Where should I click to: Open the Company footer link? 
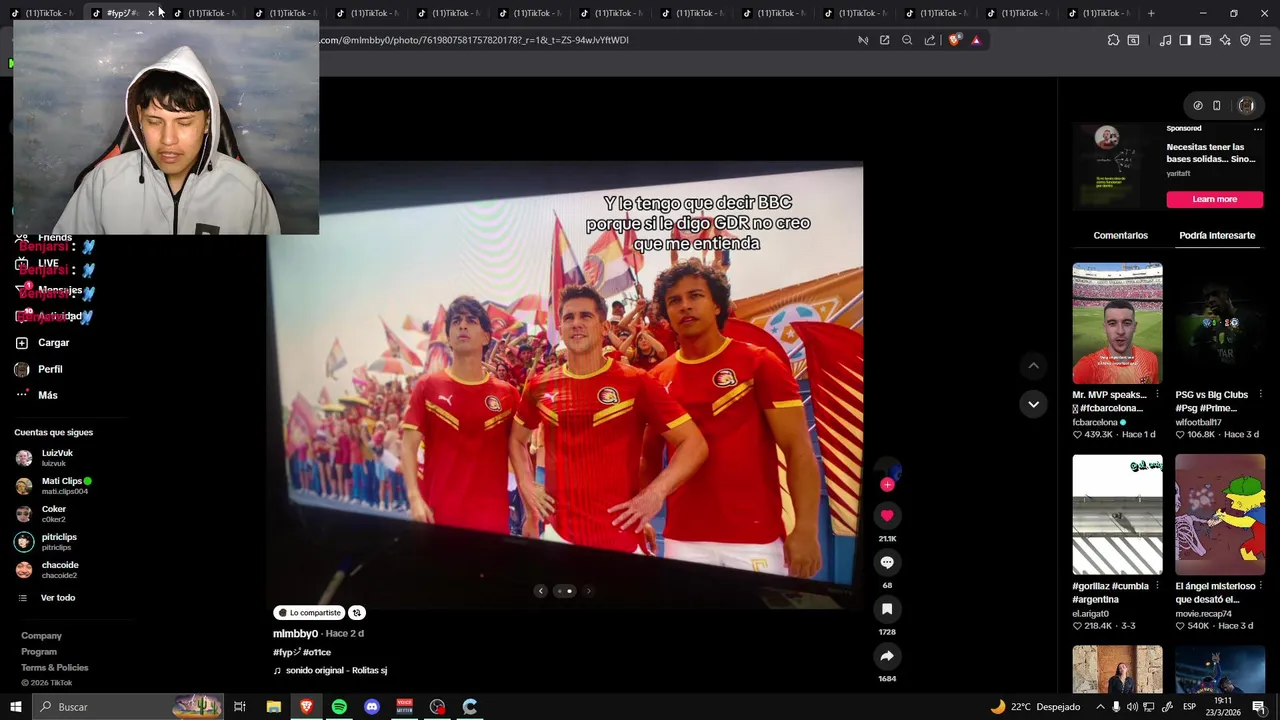click(x=41, y=636)
